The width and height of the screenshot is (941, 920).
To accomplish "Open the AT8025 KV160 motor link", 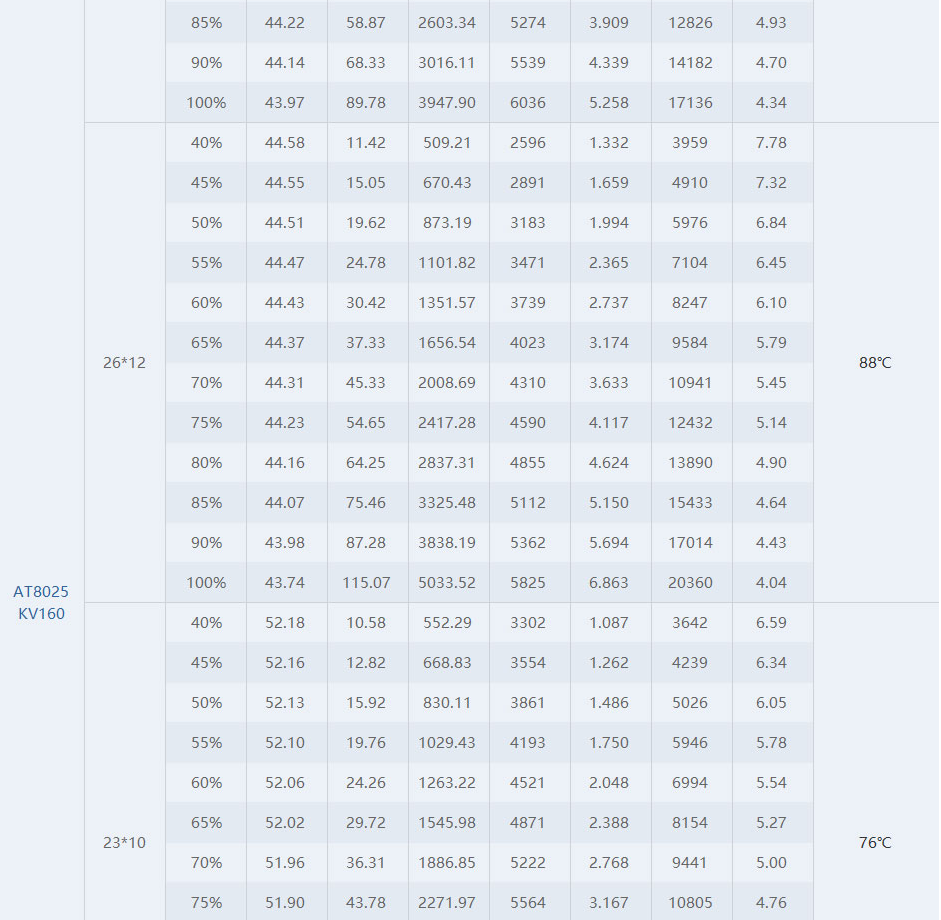I will [x=41, y=603].
